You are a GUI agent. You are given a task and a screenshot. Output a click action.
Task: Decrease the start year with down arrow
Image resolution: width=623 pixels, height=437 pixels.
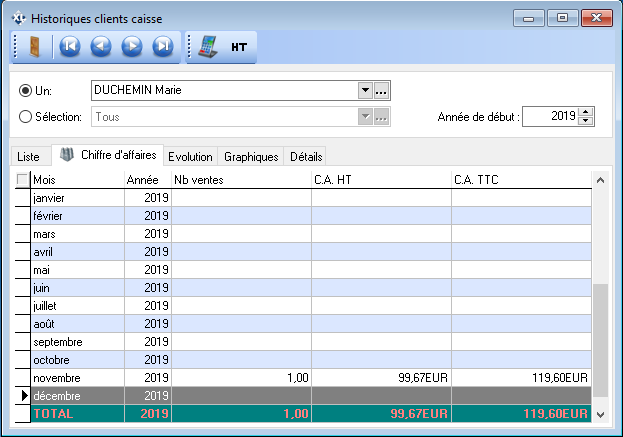coord(586,121)
